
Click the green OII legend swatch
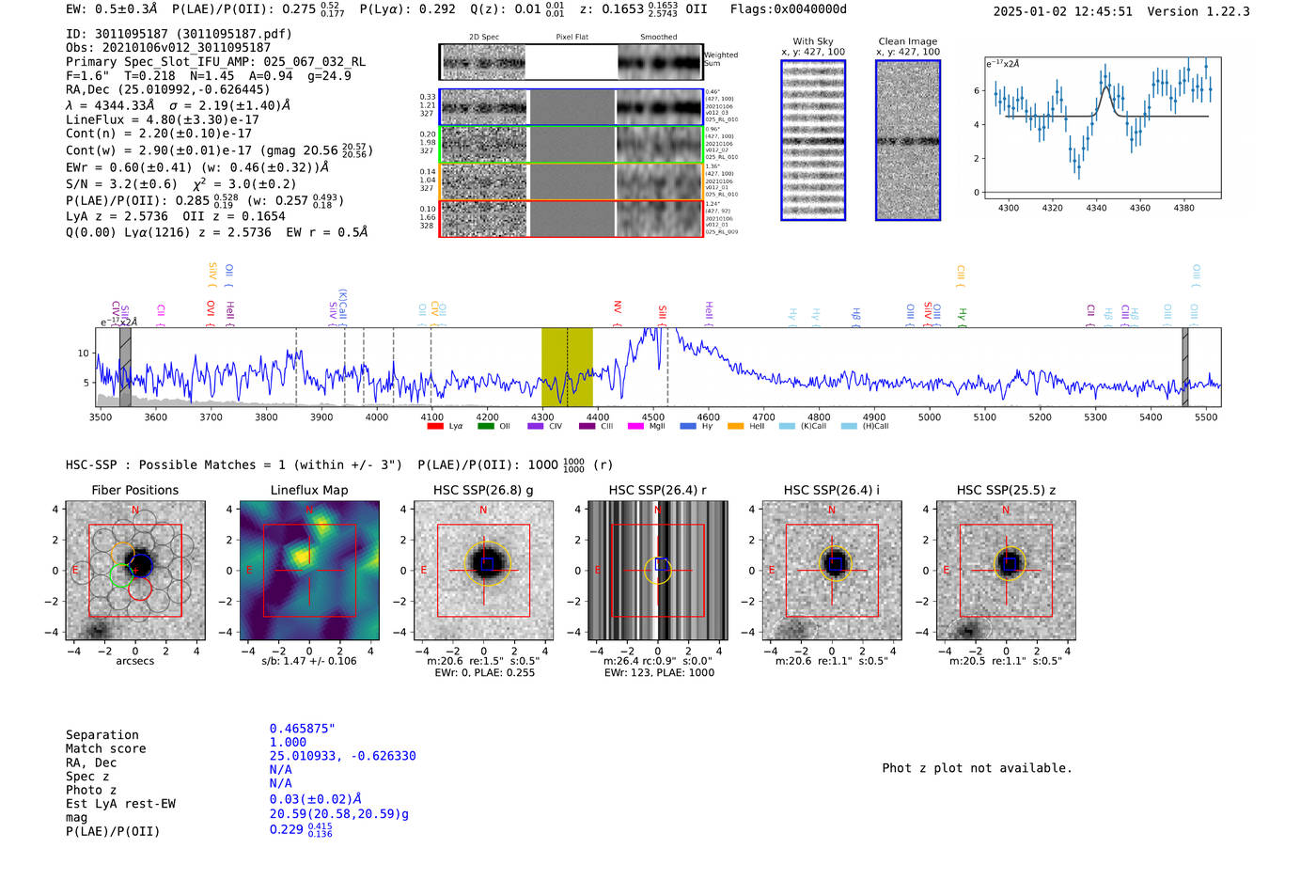tap(486, 427)
